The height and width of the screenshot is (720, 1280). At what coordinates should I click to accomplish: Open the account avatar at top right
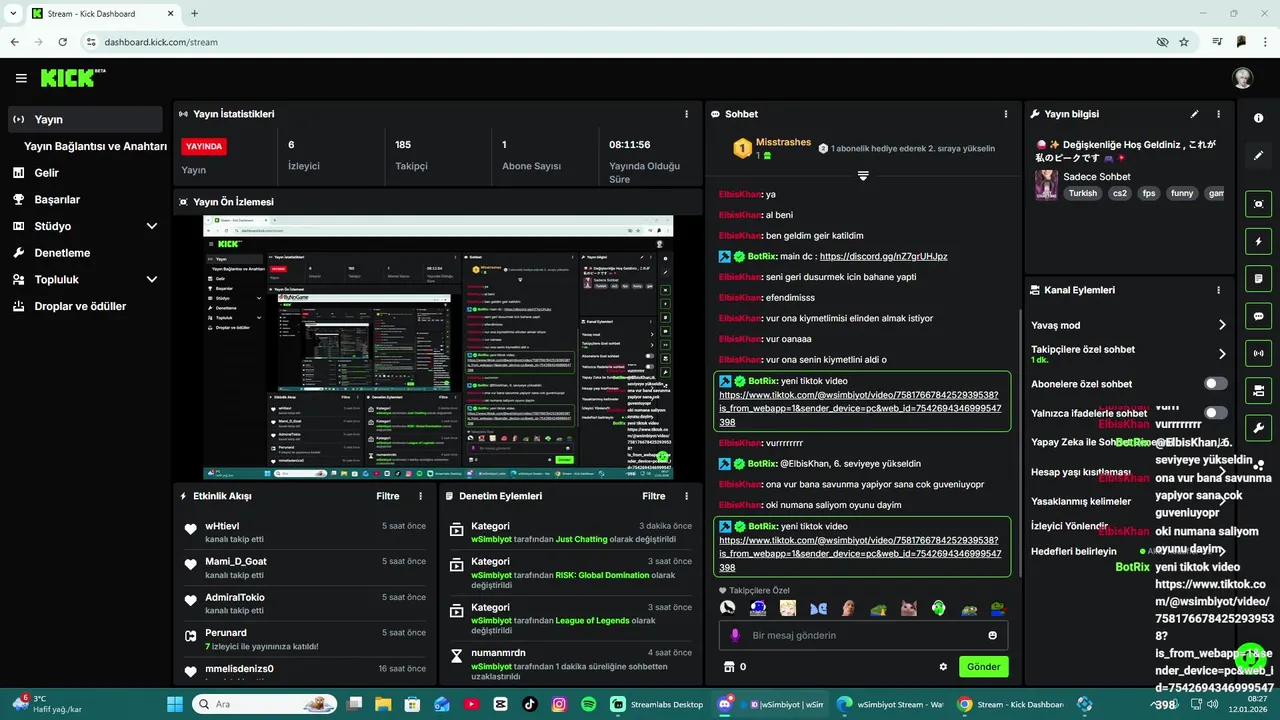[x=1242, y=78]
